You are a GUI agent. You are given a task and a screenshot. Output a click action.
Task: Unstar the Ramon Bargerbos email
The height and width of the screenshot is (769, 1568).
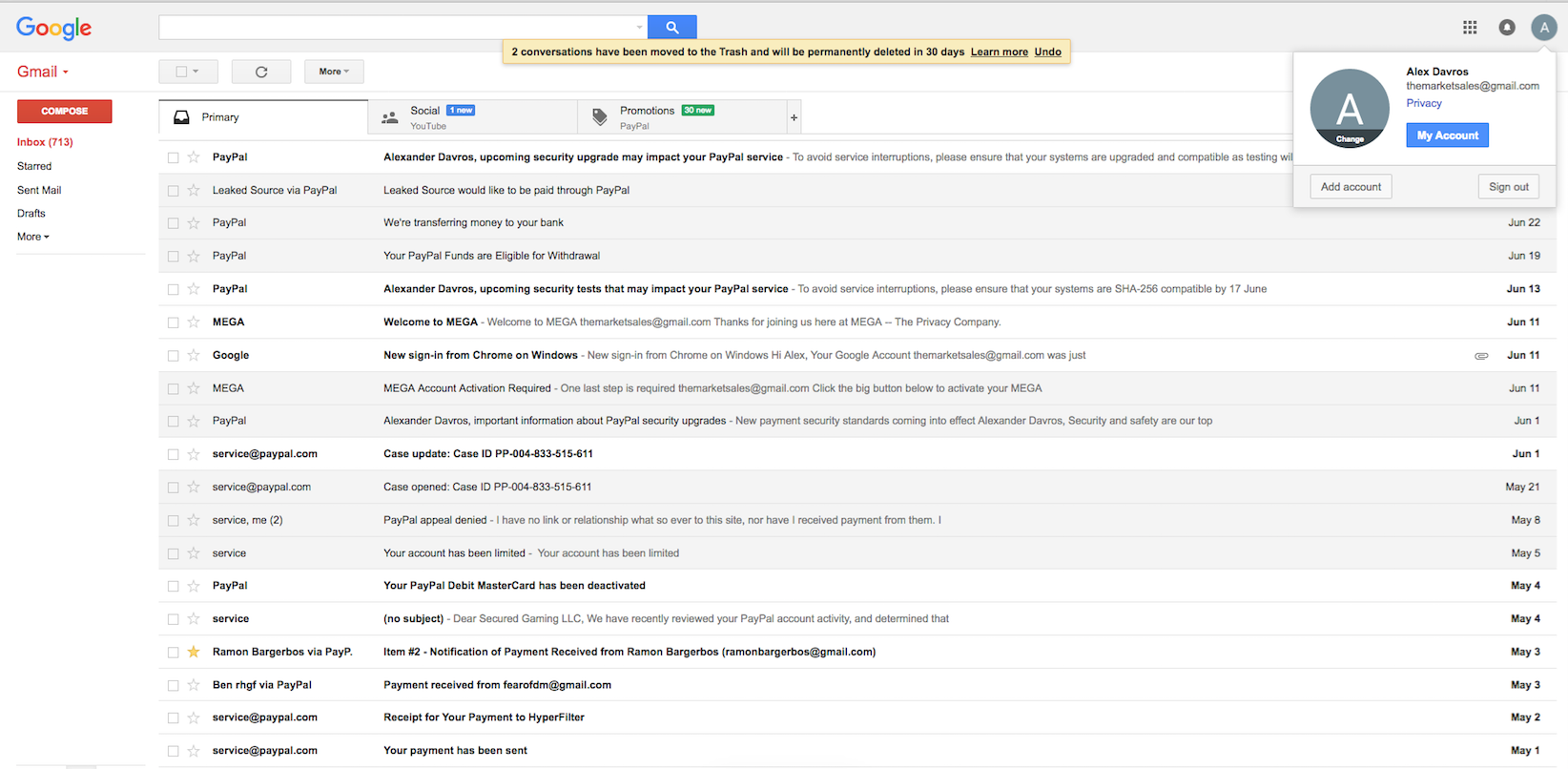pos(194,653)
